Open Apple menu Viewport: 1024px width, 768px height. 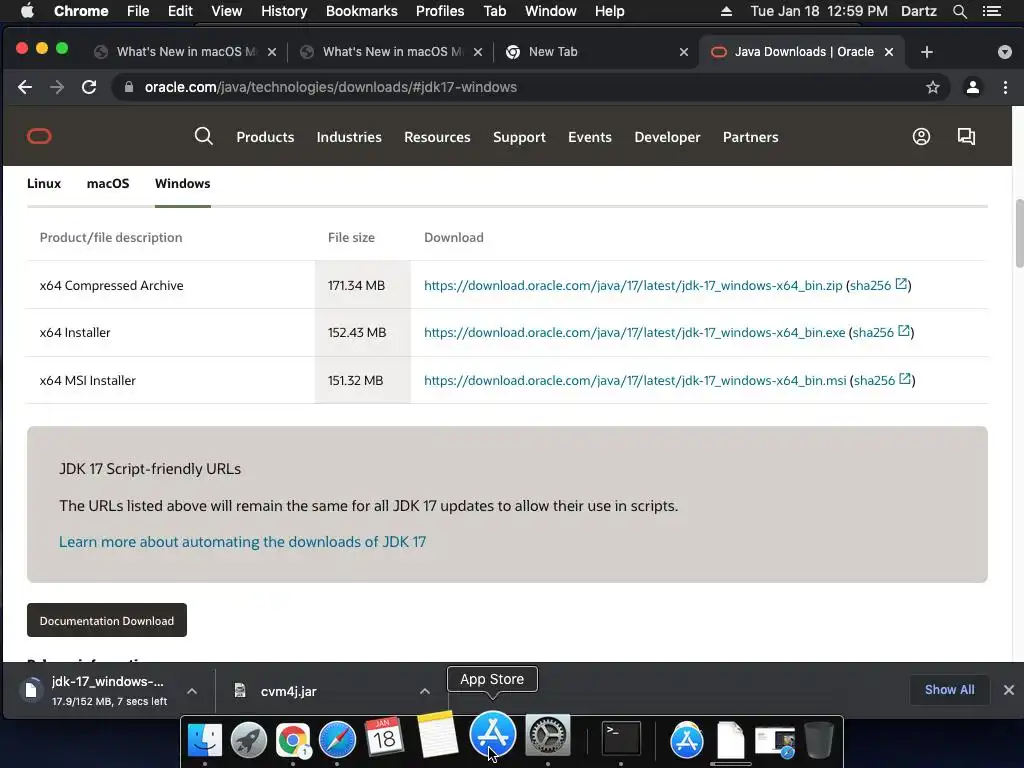(x=27, y=11)
